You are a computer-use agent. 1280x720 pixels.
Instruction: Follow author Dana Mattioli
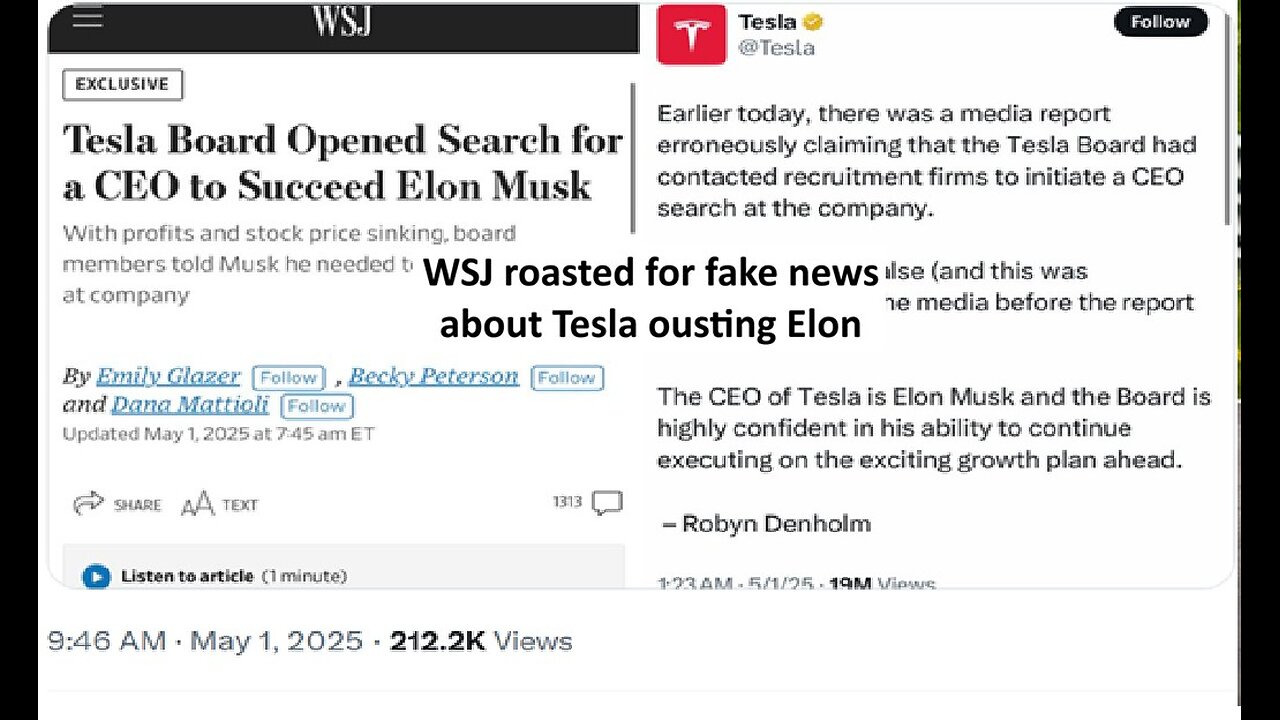[x=317, y=406]
